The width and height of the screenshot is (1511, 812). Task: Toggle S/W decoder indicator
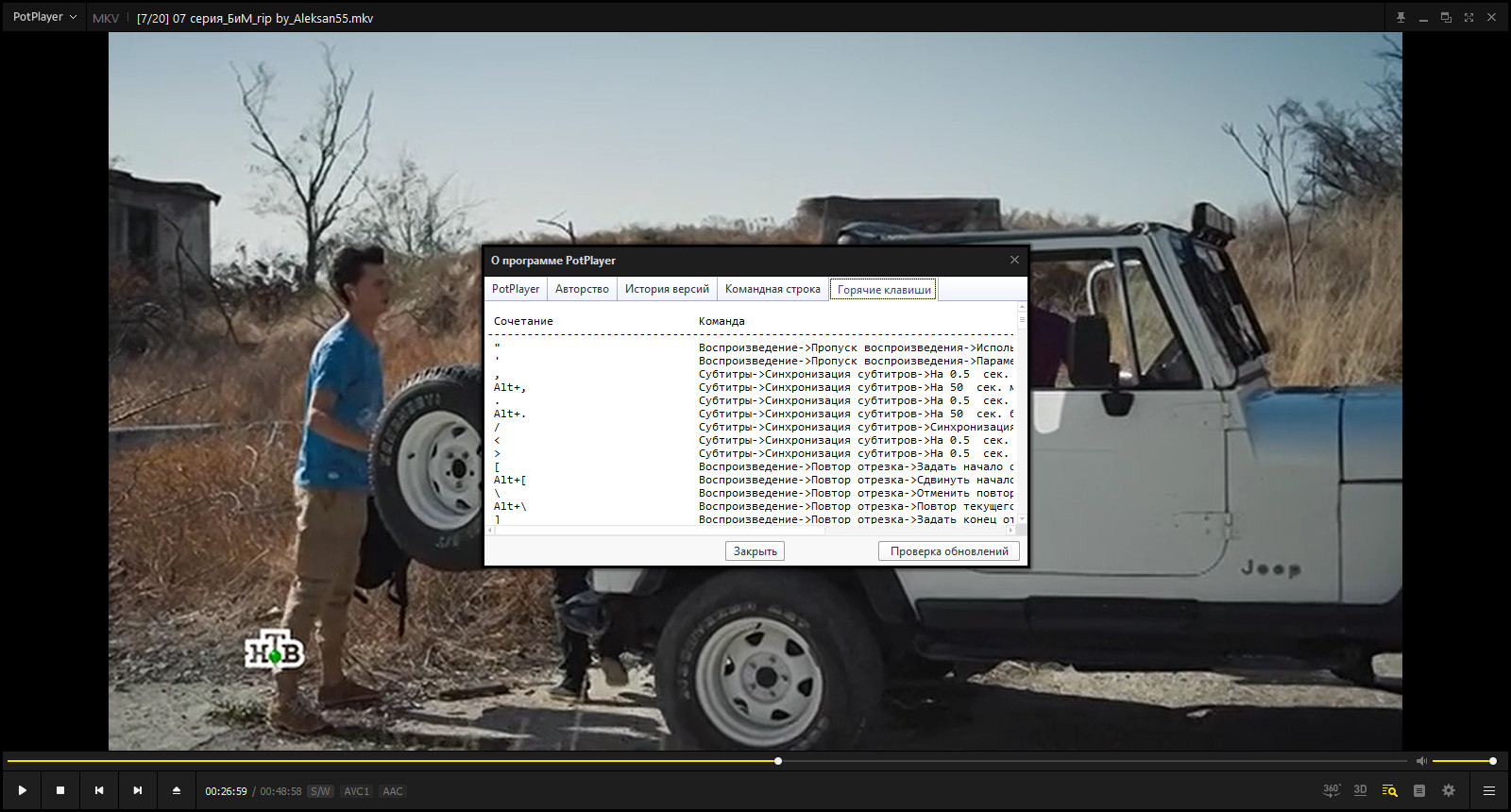tap(320, 791)
